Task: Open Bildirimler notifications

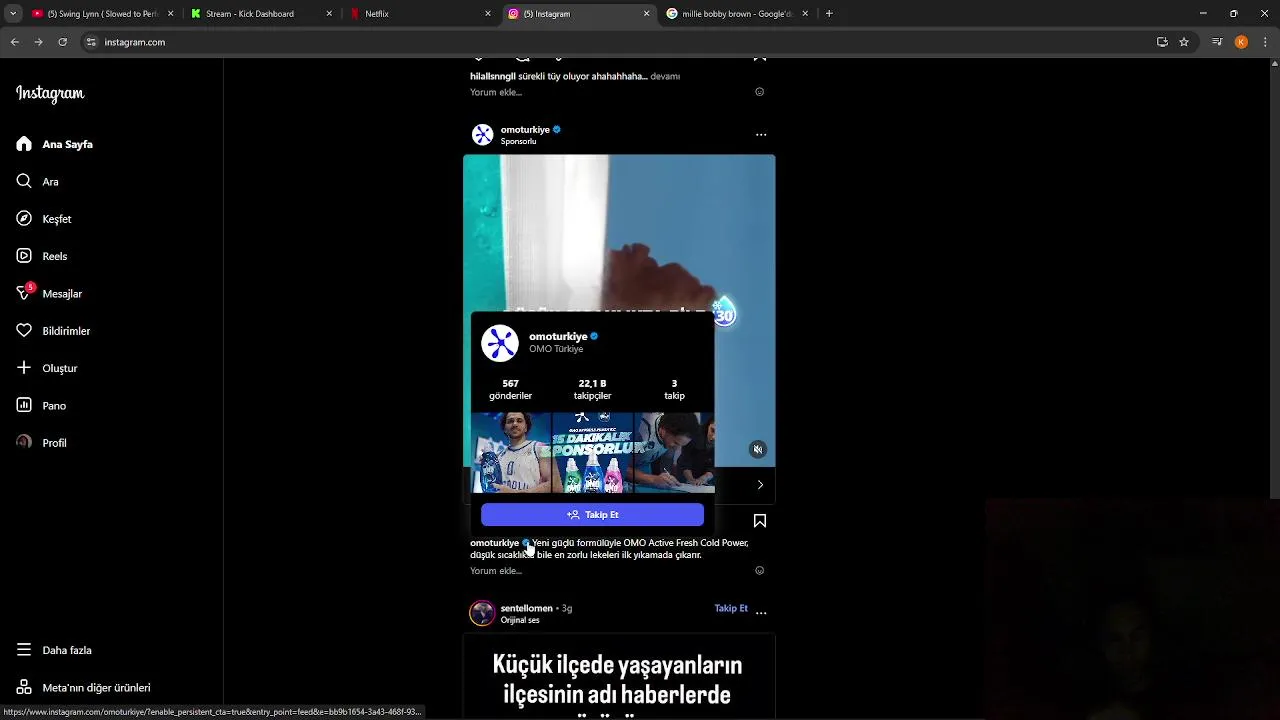Action: 54,331
